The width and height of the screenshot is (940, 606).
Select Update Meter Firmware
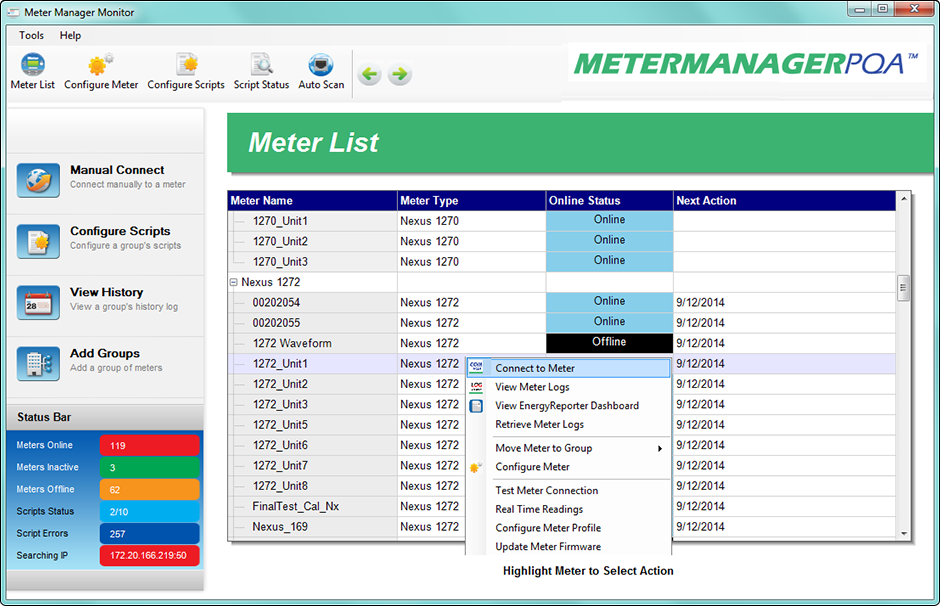click(x=568, y=547)
